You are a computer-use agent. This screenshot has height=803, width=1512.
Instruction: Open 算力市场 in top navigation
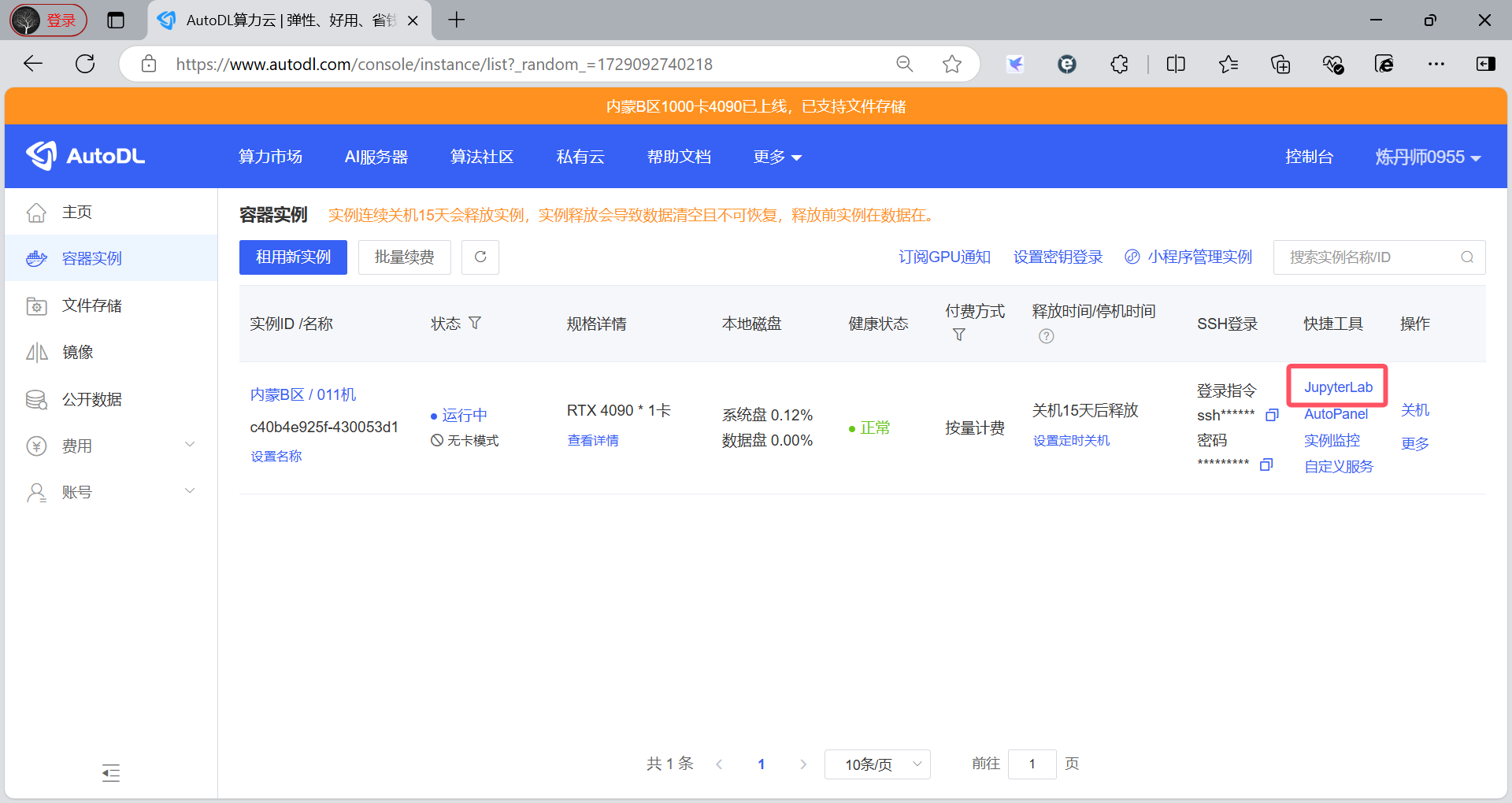point(270,157)
